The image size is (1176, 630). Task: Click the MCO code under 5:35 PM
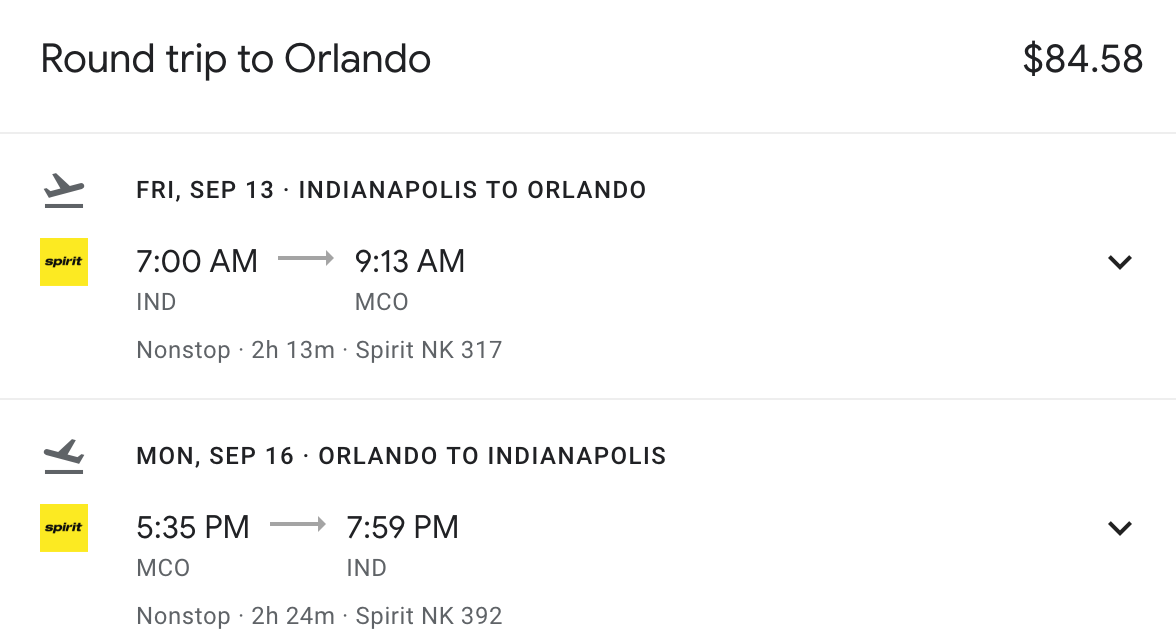(x=163, y=568)
